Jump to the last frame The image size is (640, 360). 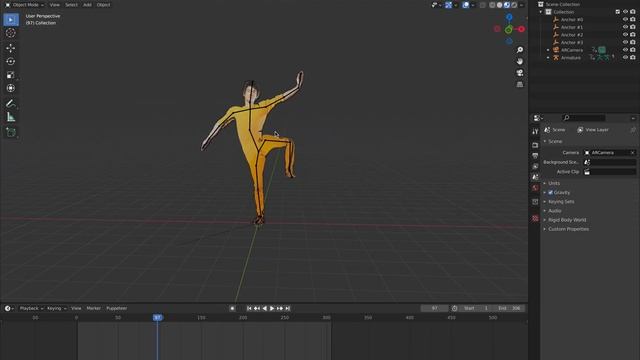point(287,309)
